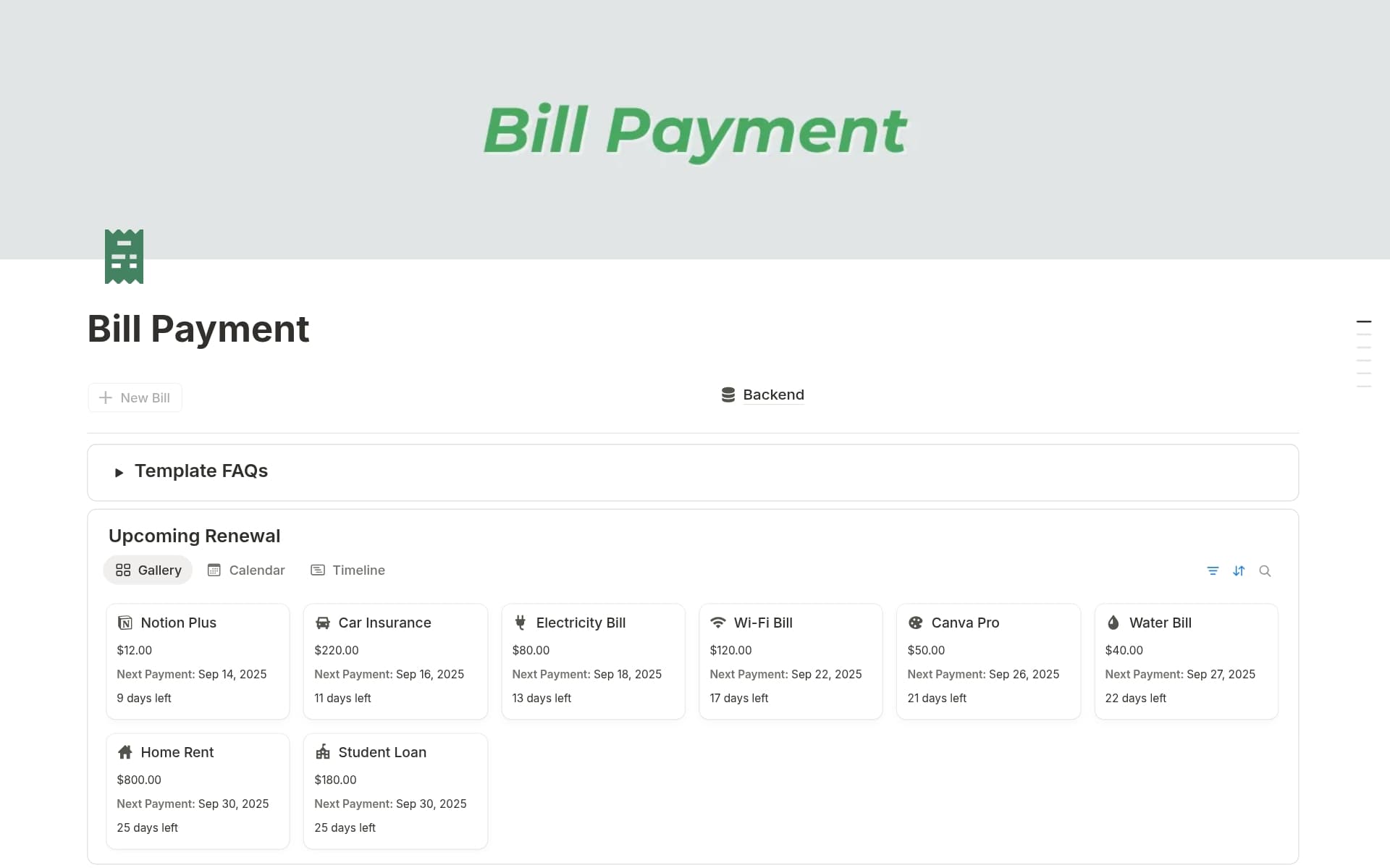Switch to the Calendar view
Viewport: 1390px width, 868px height.
pyautogui.click(x=246, y=570)
